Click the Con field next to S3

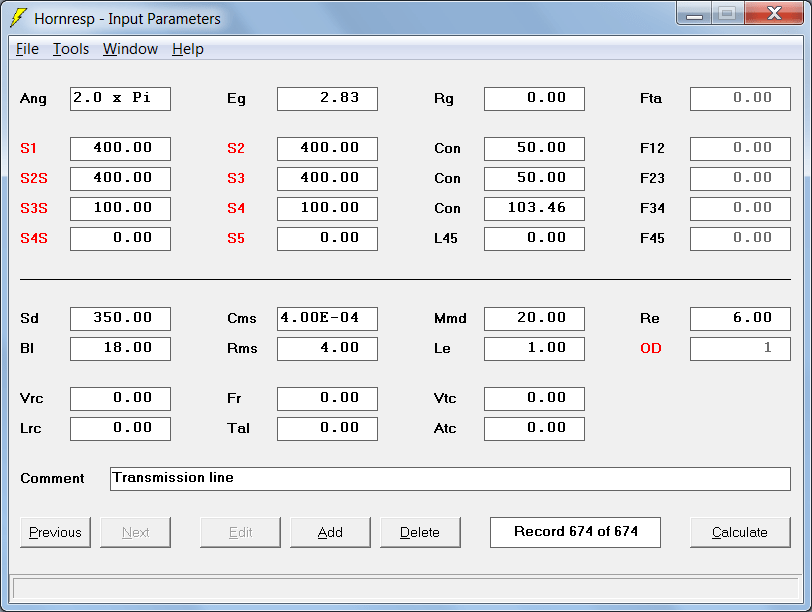(x=534, y=179)
